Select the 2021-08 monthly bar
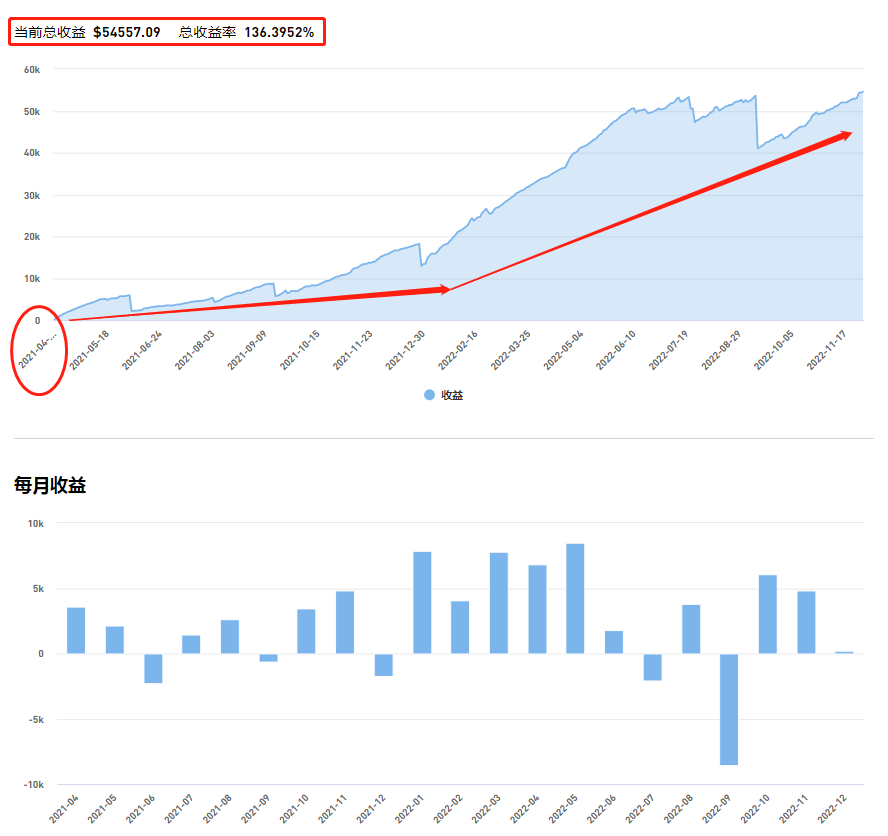This screenshot has height=836, width=888. point(229,637)
